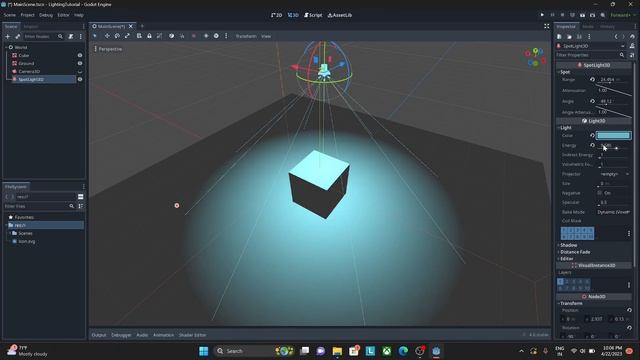
Task: Reset the Angle property value
Action: point(592,101)
